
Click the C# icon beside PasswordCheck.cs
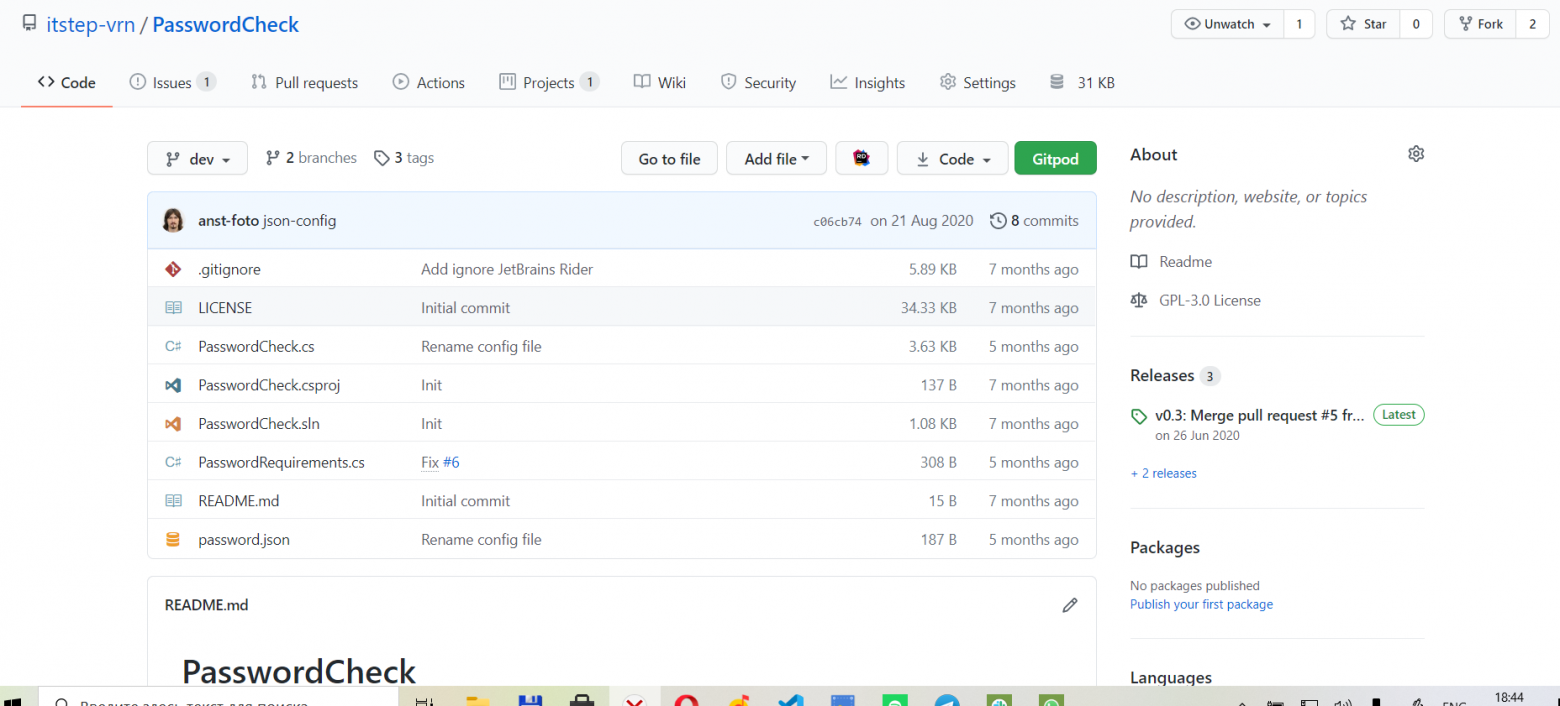tap(173, 346)
